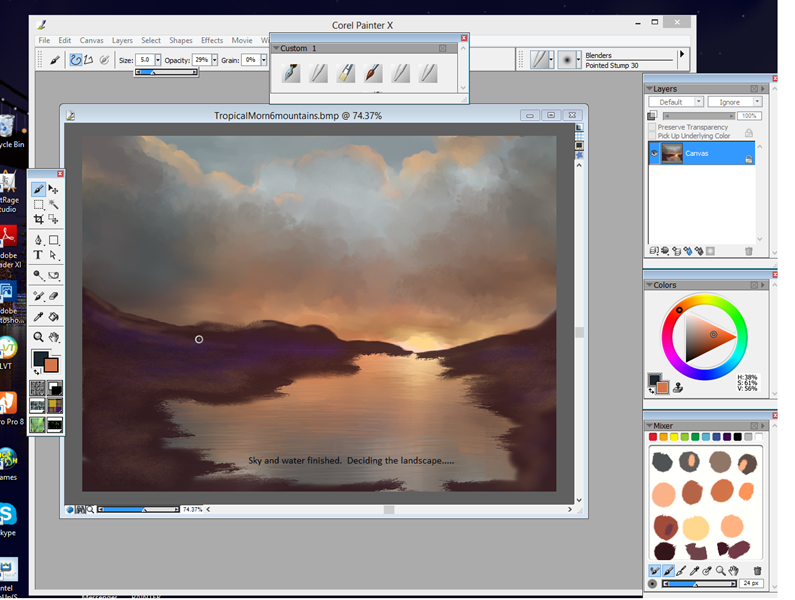795x600 pixels.
Task: Click the Mixer brush size slider
Action: pyautogui.click(x=699, y=584)
